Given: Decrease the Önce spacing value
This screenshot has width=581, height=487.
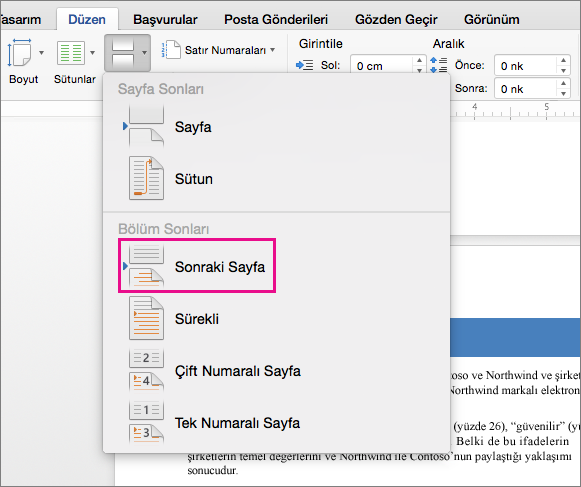Looking at the screenshot, I should click(564, 70).
